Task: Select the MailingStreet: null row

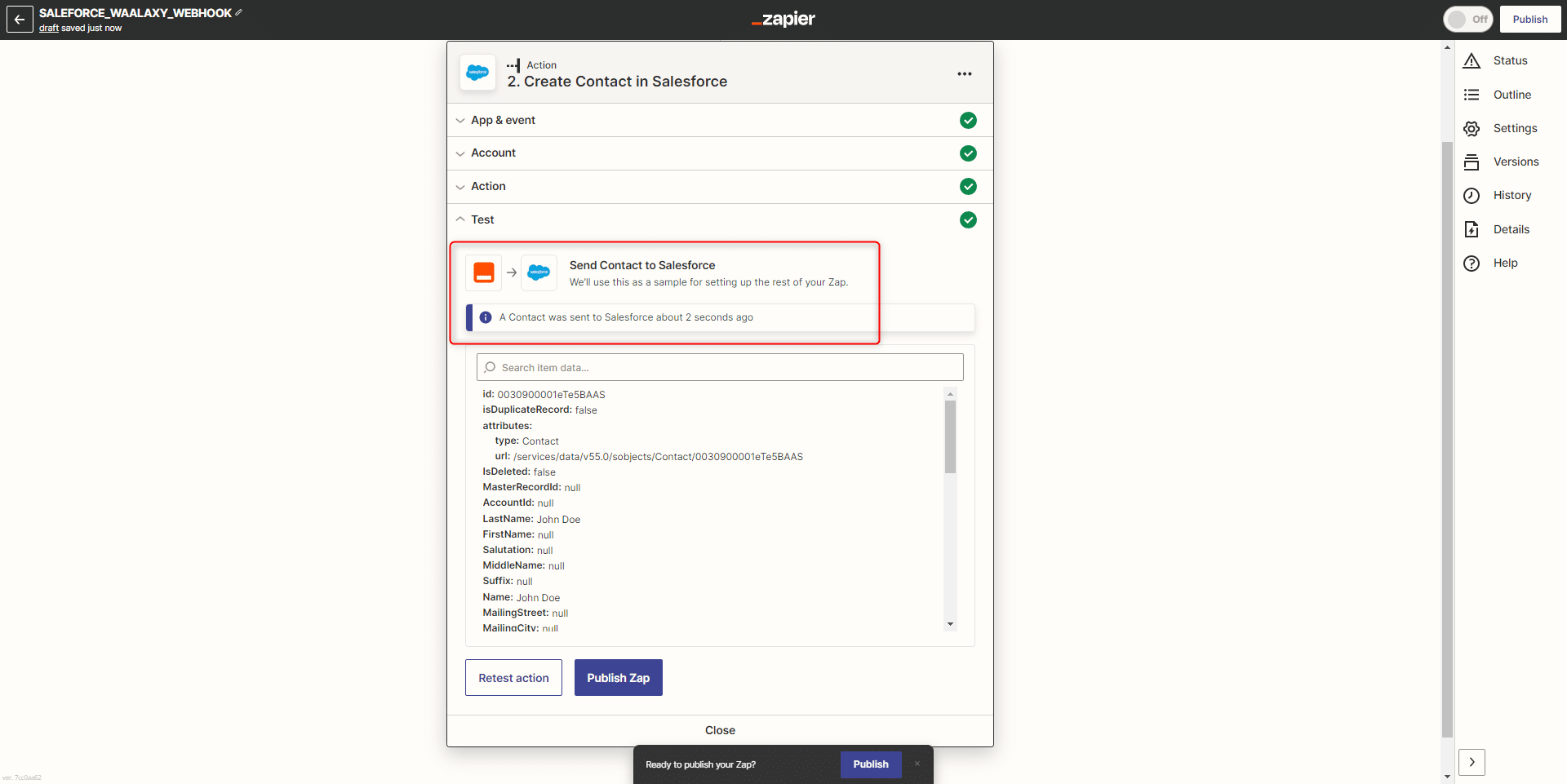Action: (525, 613)
